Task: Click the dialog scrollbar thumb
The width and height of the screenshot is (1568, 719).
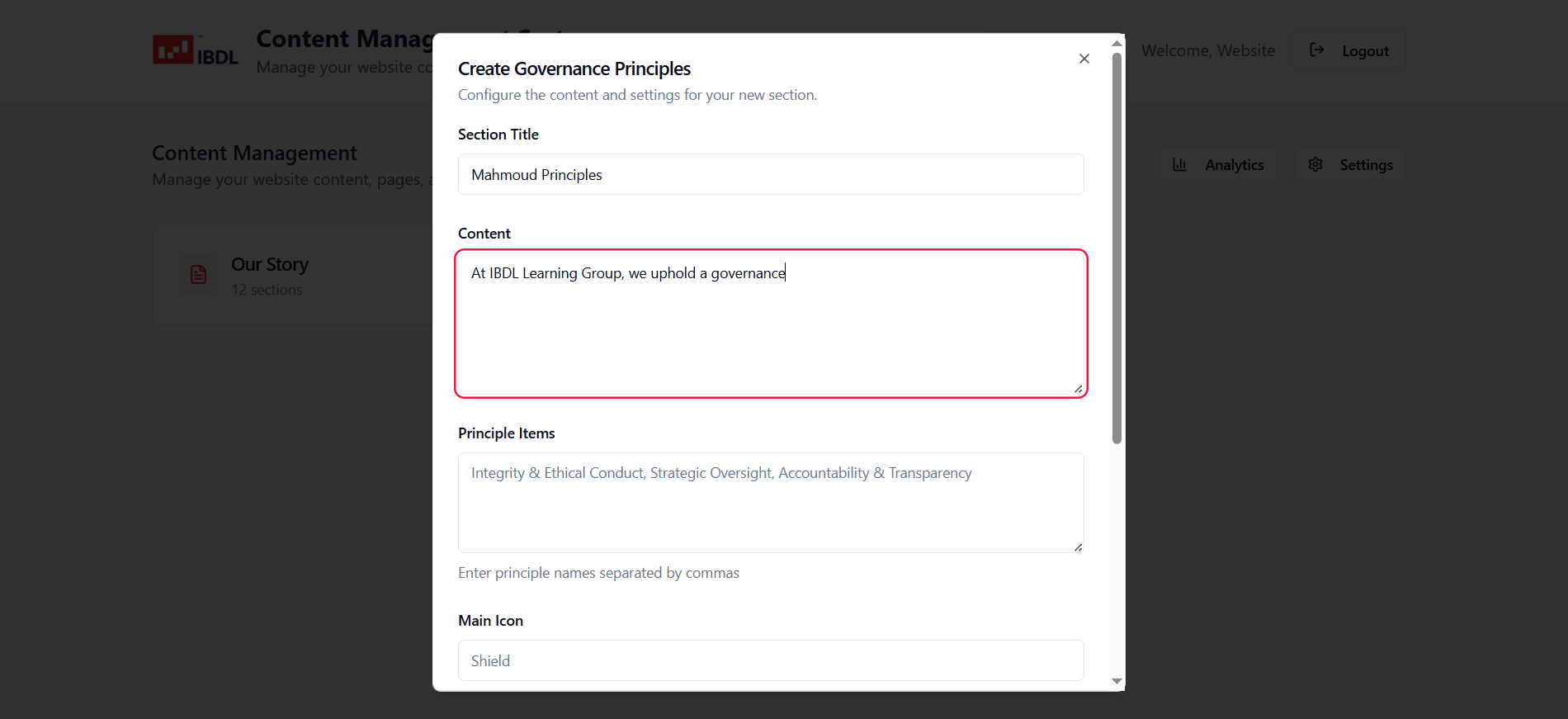Action: pyautogui.click(x=1117, y=248)
